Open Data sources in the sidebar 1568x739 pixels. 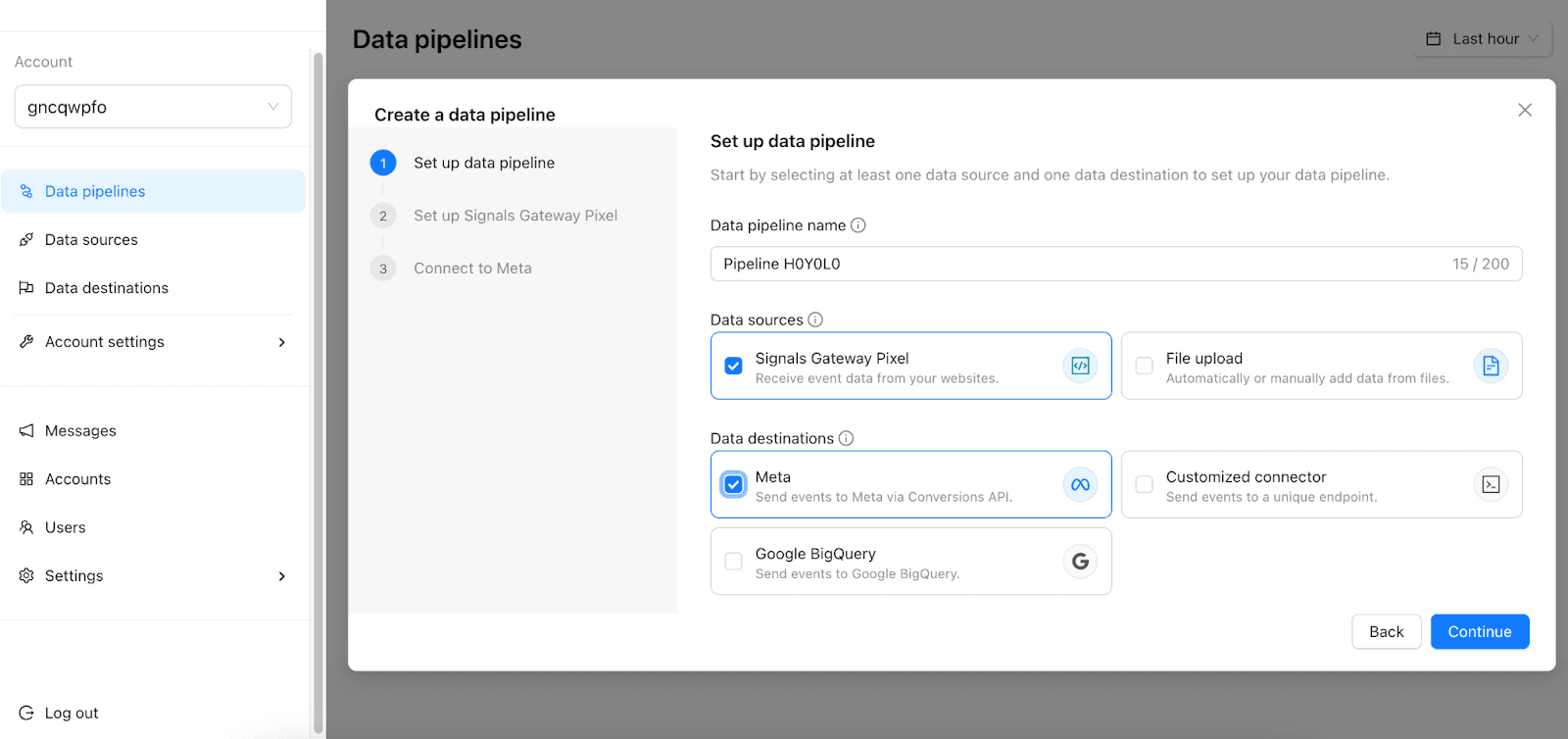(153, 239)
